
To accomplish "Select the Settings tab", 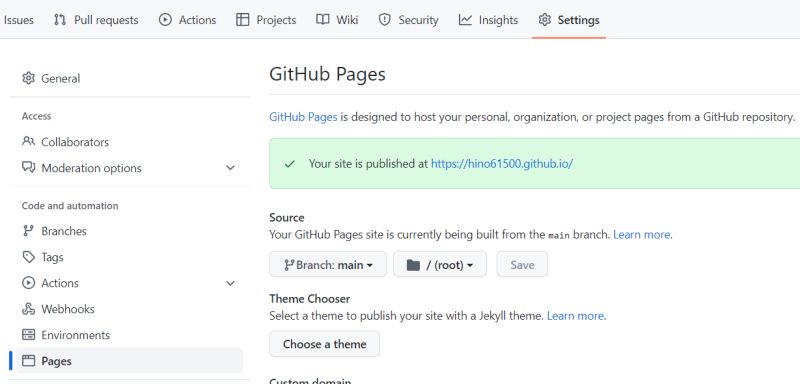I will click(x=569, y=20).
